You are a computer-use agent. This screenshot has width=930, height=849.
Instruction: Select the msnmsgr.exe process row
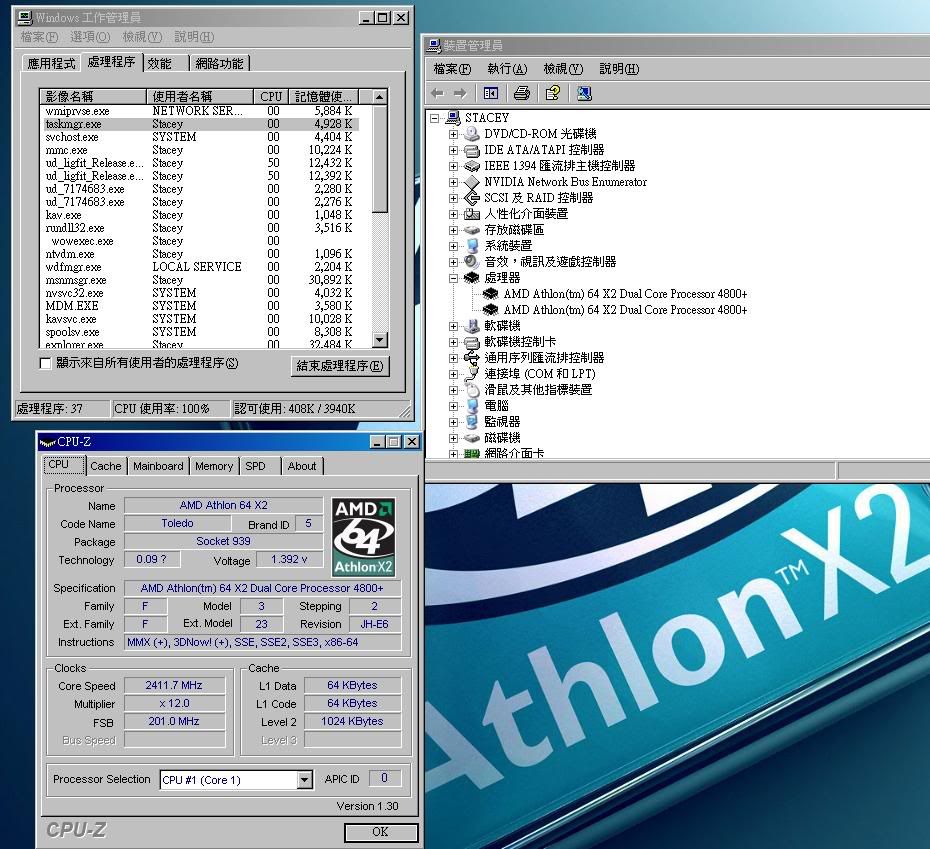point(199,280)
